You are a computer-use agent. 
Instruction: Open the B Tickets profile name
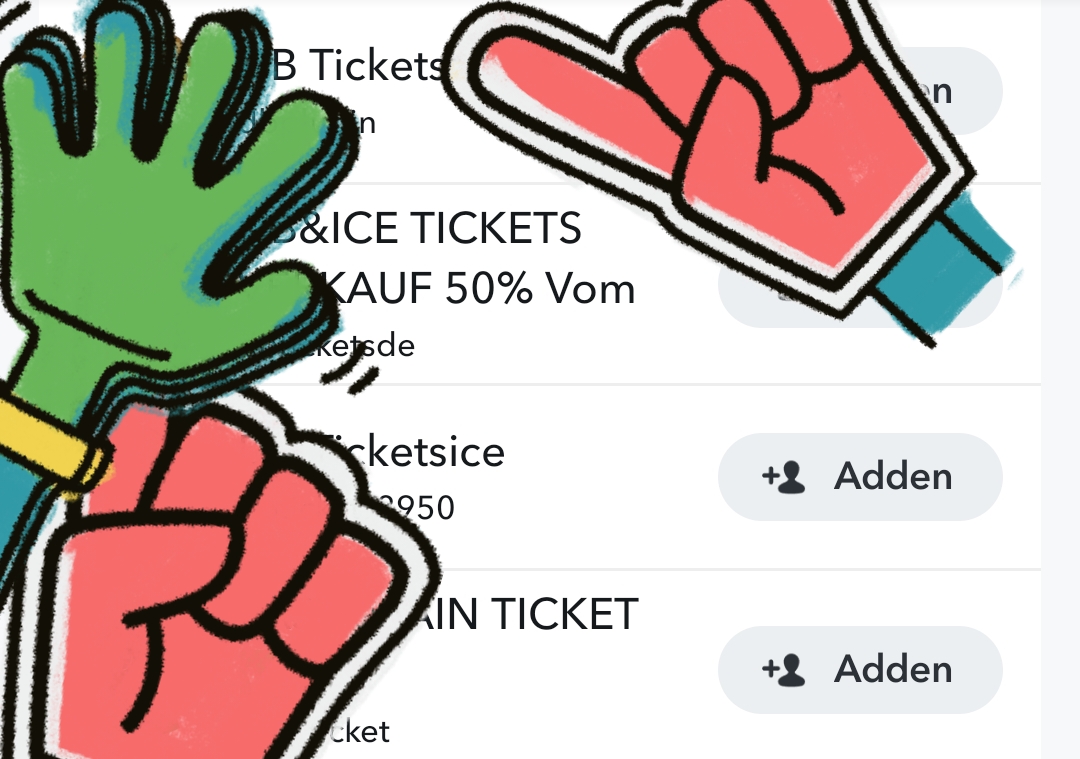tap(358, 66)
